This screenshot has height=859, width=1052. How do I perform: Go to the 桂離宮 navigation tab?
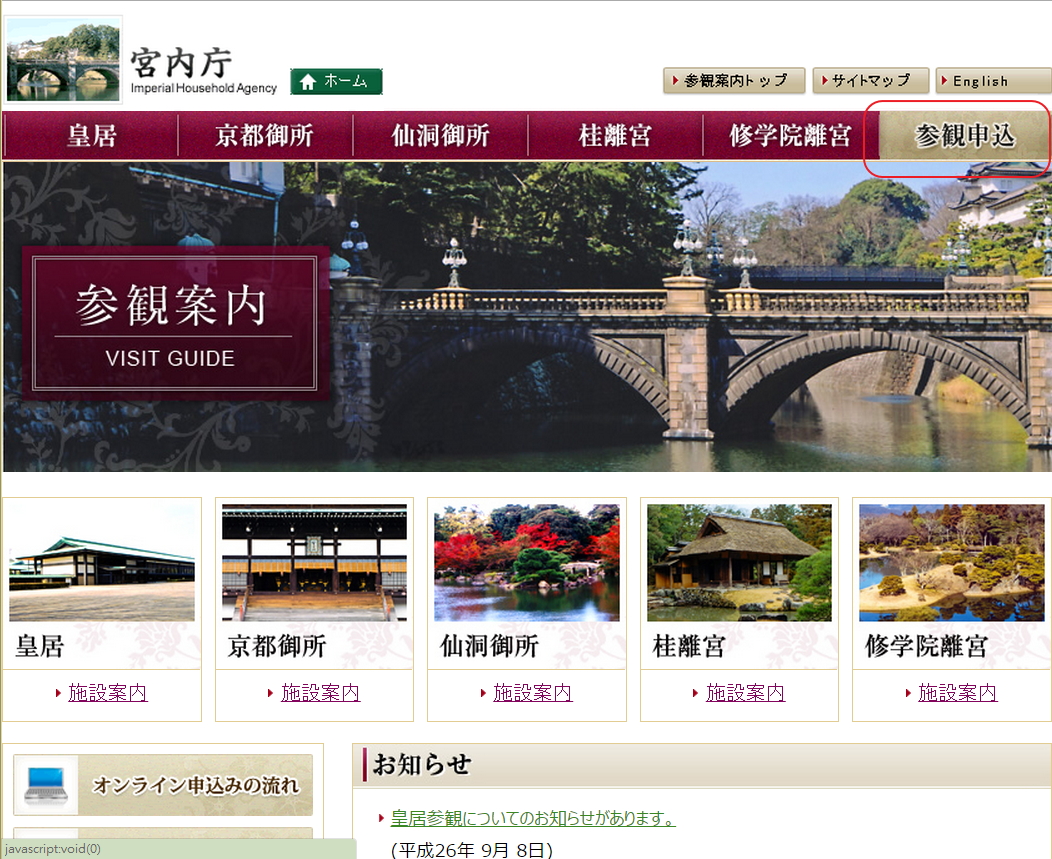click(615, 136)
